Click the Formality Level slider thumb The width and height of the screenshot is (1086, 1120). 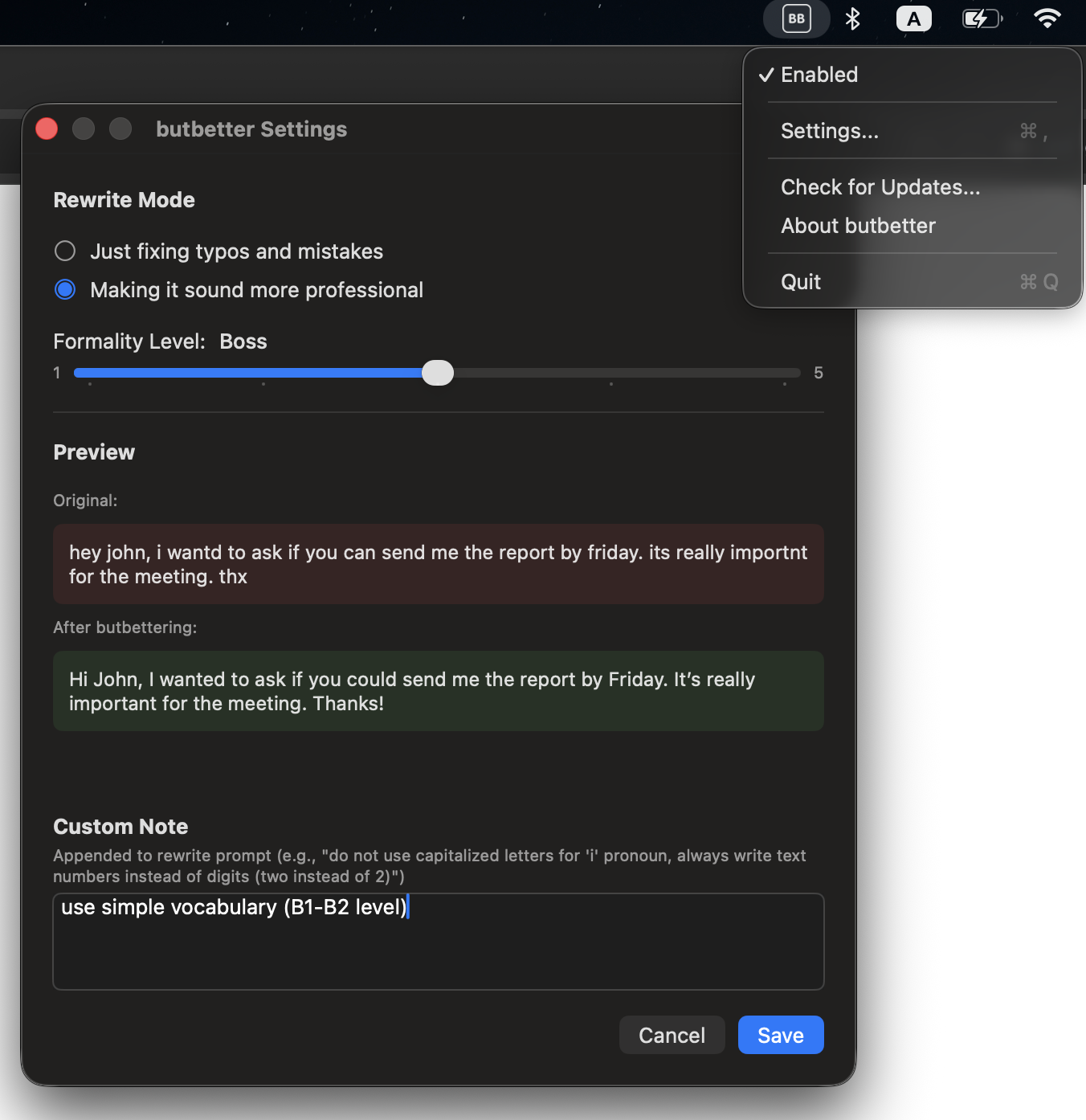point(438,373)
